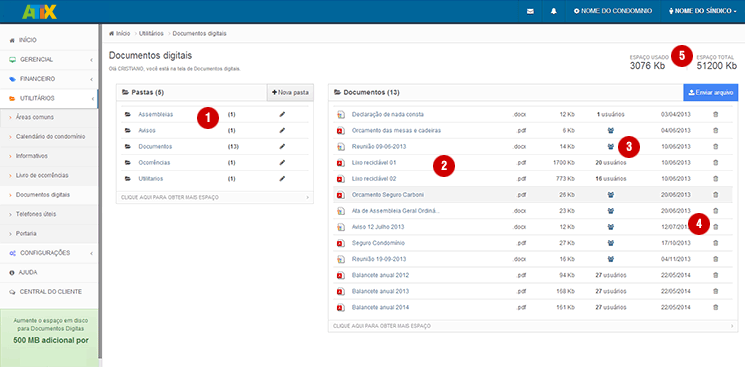Click pencil icon for Documentos folder
The image size is (745, 367).
point(282,146)
